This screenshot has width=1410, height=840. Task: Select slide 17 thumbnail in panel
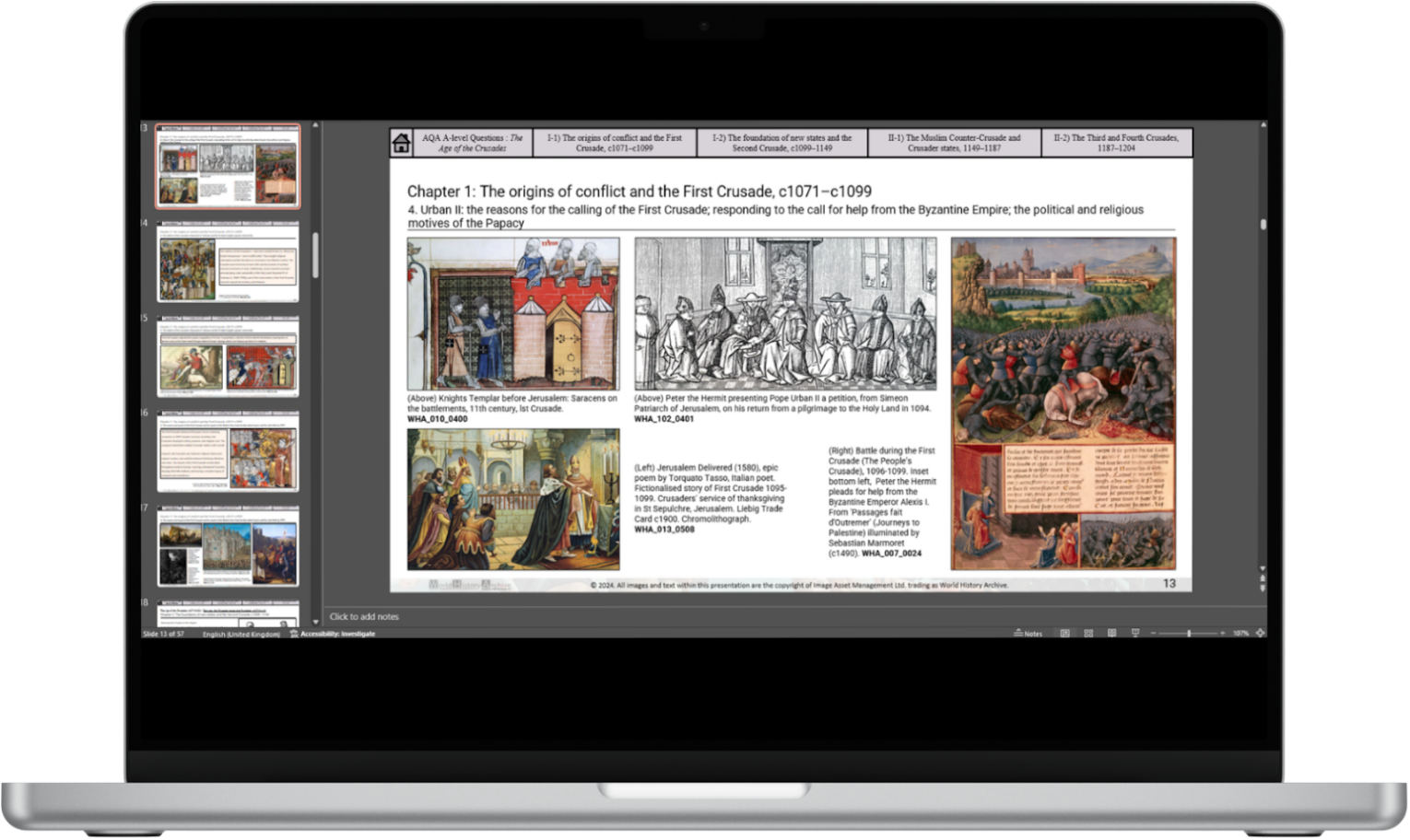click(x=228, y=546)
